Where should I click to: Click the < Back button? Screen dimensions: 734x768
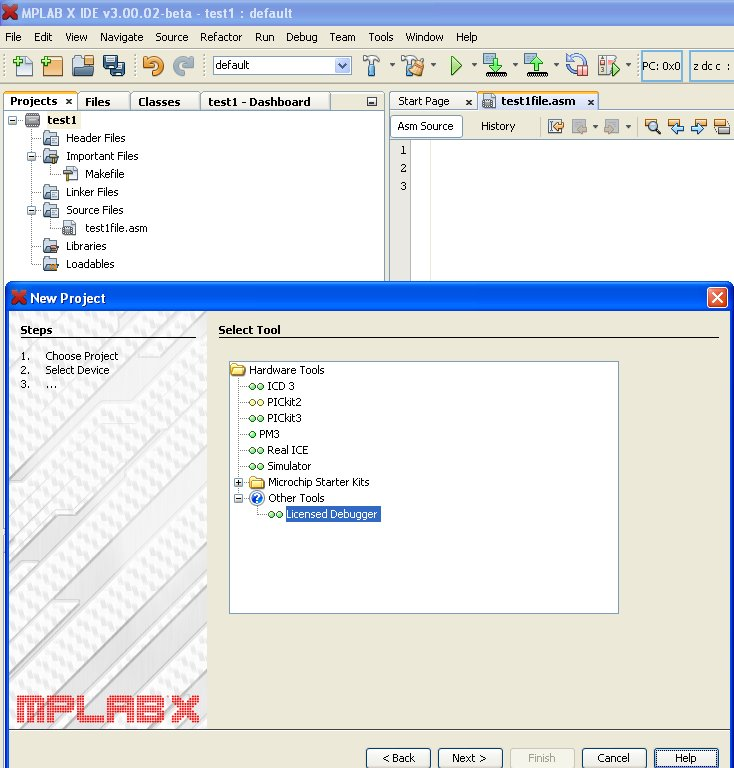pos(399,758)
